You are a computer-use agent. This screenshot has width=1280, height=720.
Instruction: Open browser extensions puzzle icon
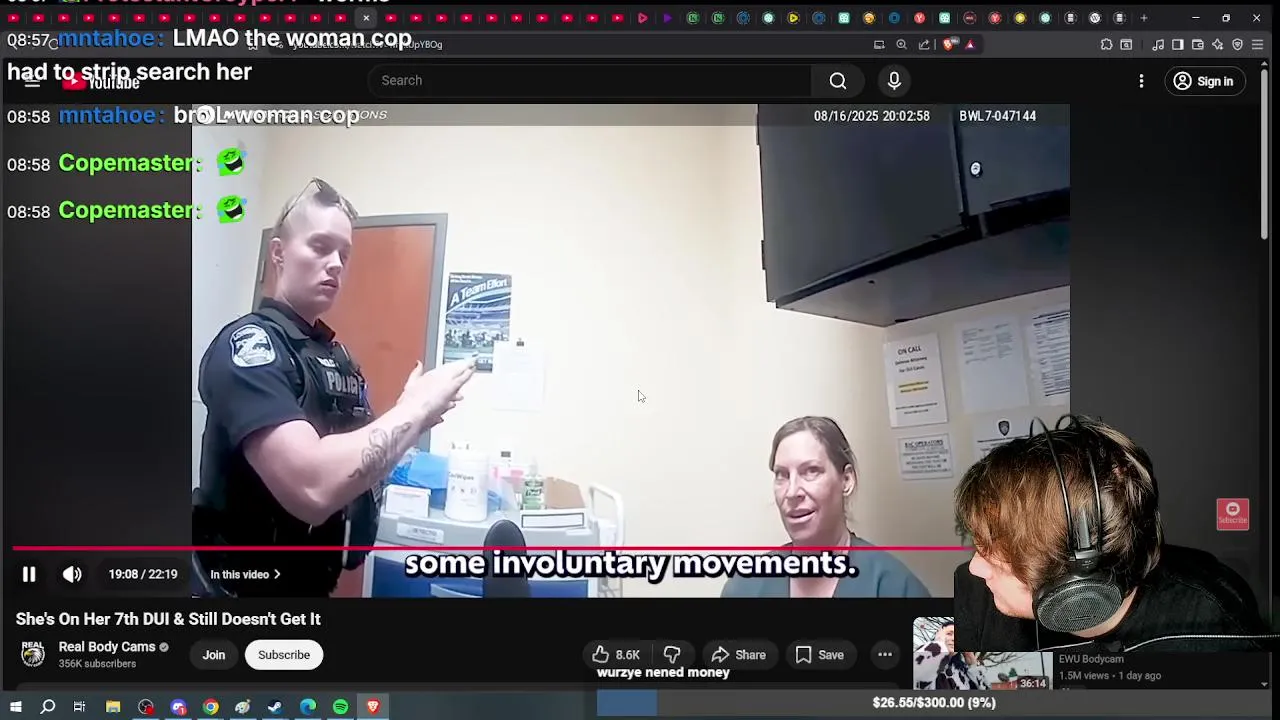(x=1106, y=44)
